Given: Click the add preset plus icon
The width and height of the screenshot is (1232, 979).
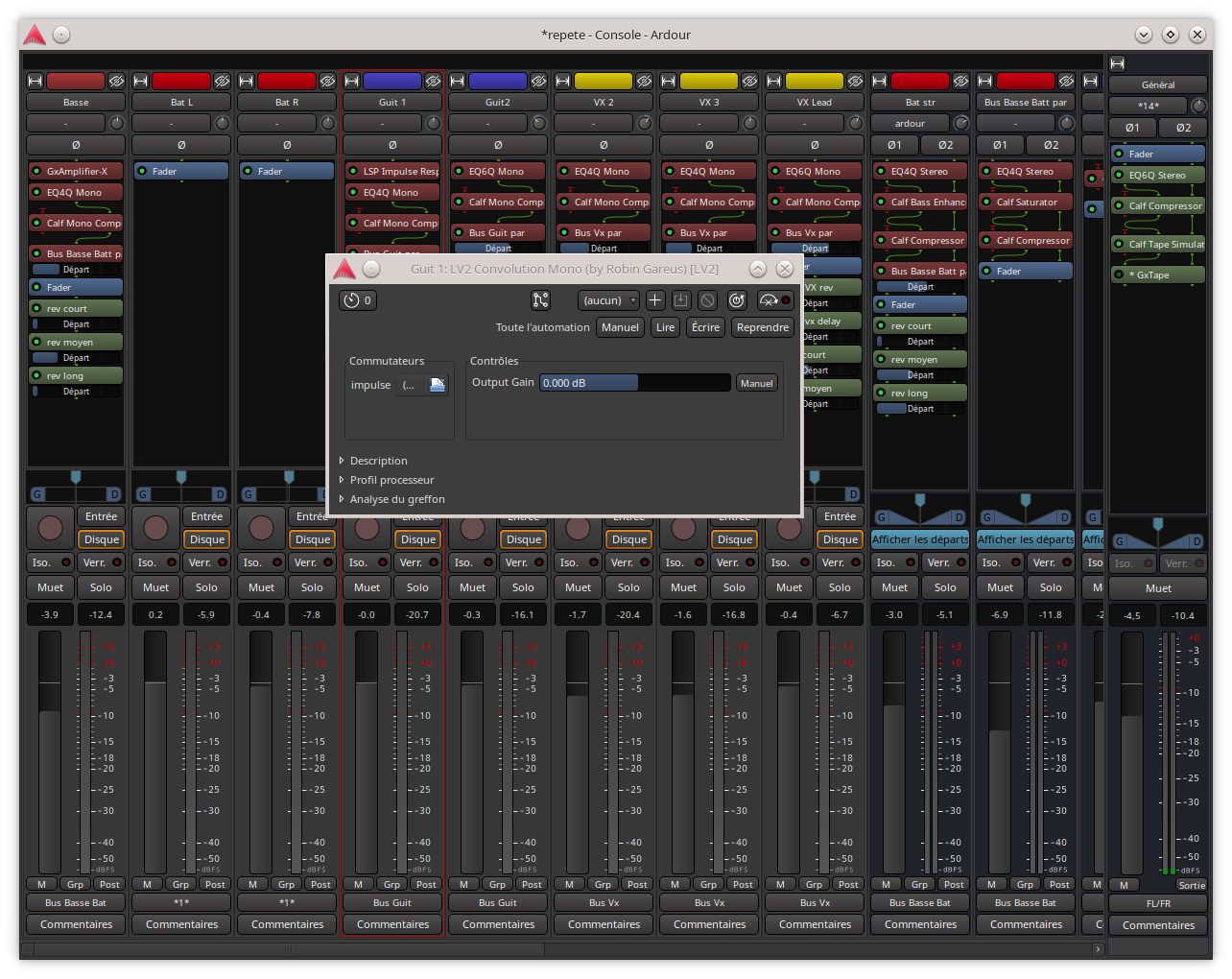Looking at the screenshot, I should click(655, 300).
